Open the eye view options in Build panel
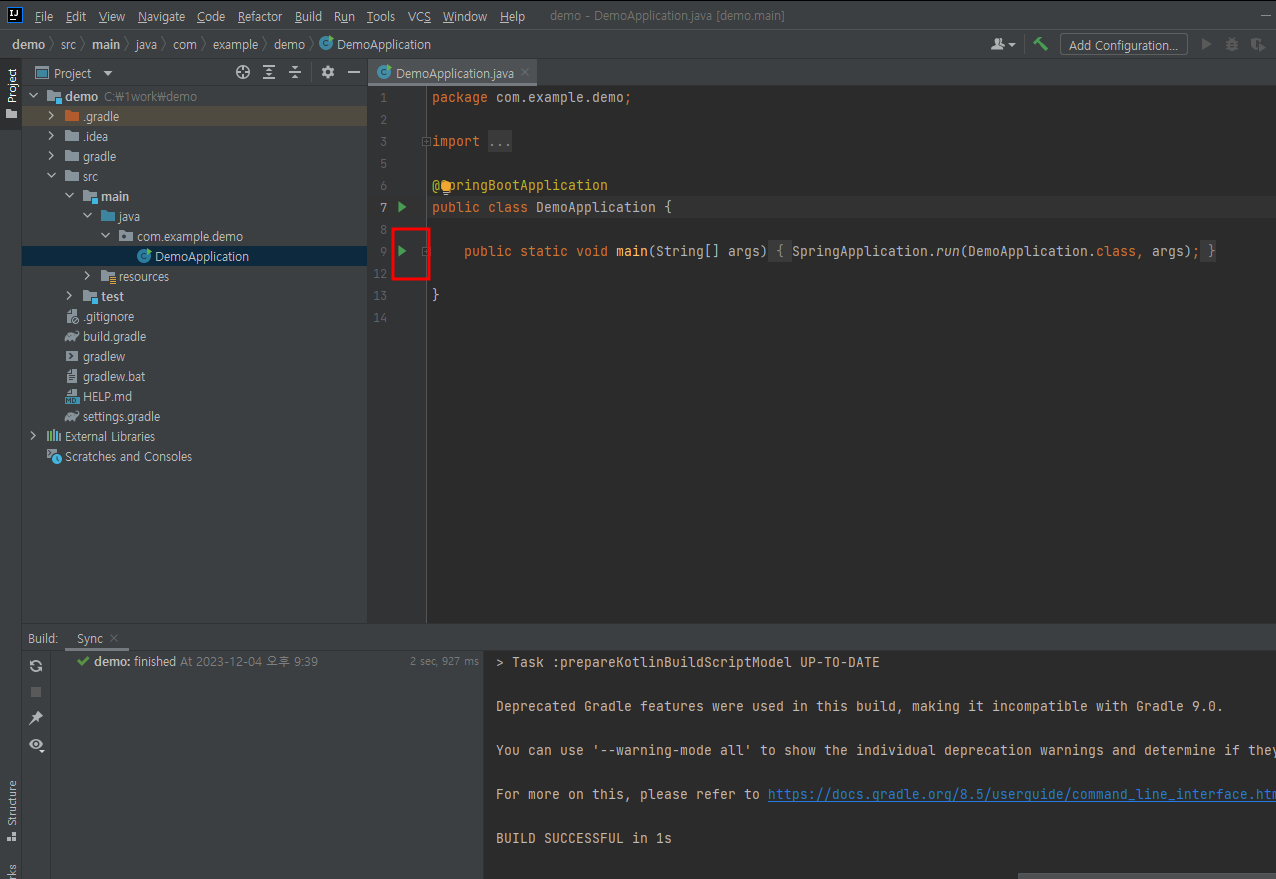 click(x=36, y=744)
